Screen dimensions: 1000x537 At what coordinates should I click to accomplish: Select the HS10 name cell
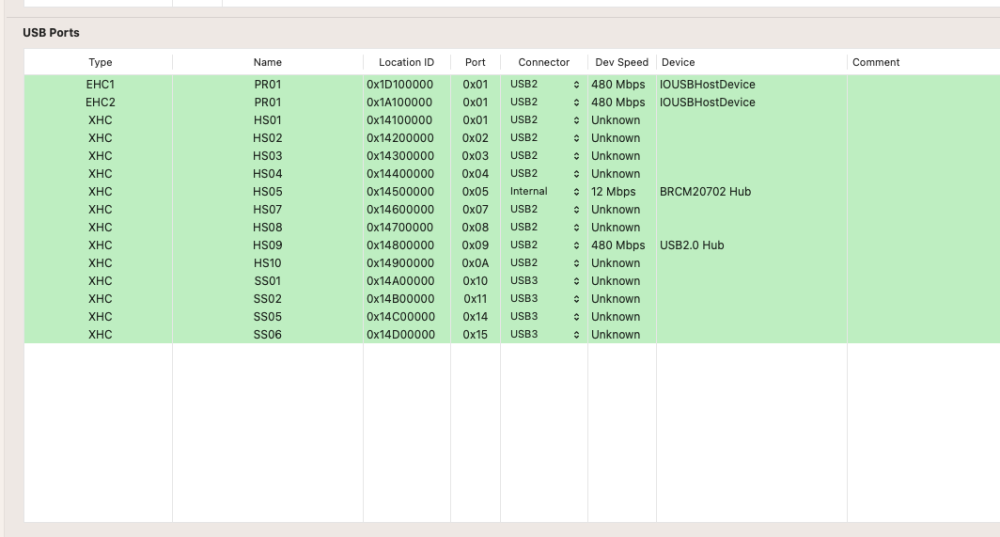pos(267,263)
